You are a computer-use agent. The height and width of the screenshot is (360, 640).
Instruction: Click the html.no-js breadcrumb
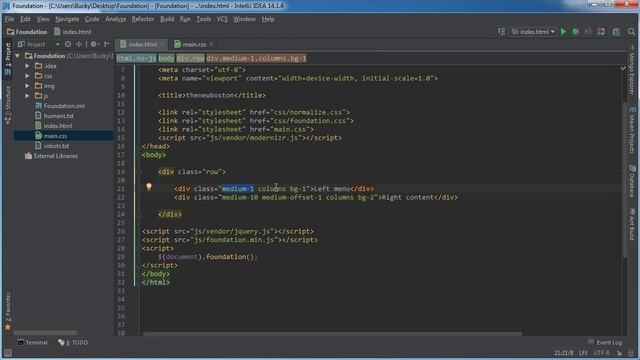point(136,58)
